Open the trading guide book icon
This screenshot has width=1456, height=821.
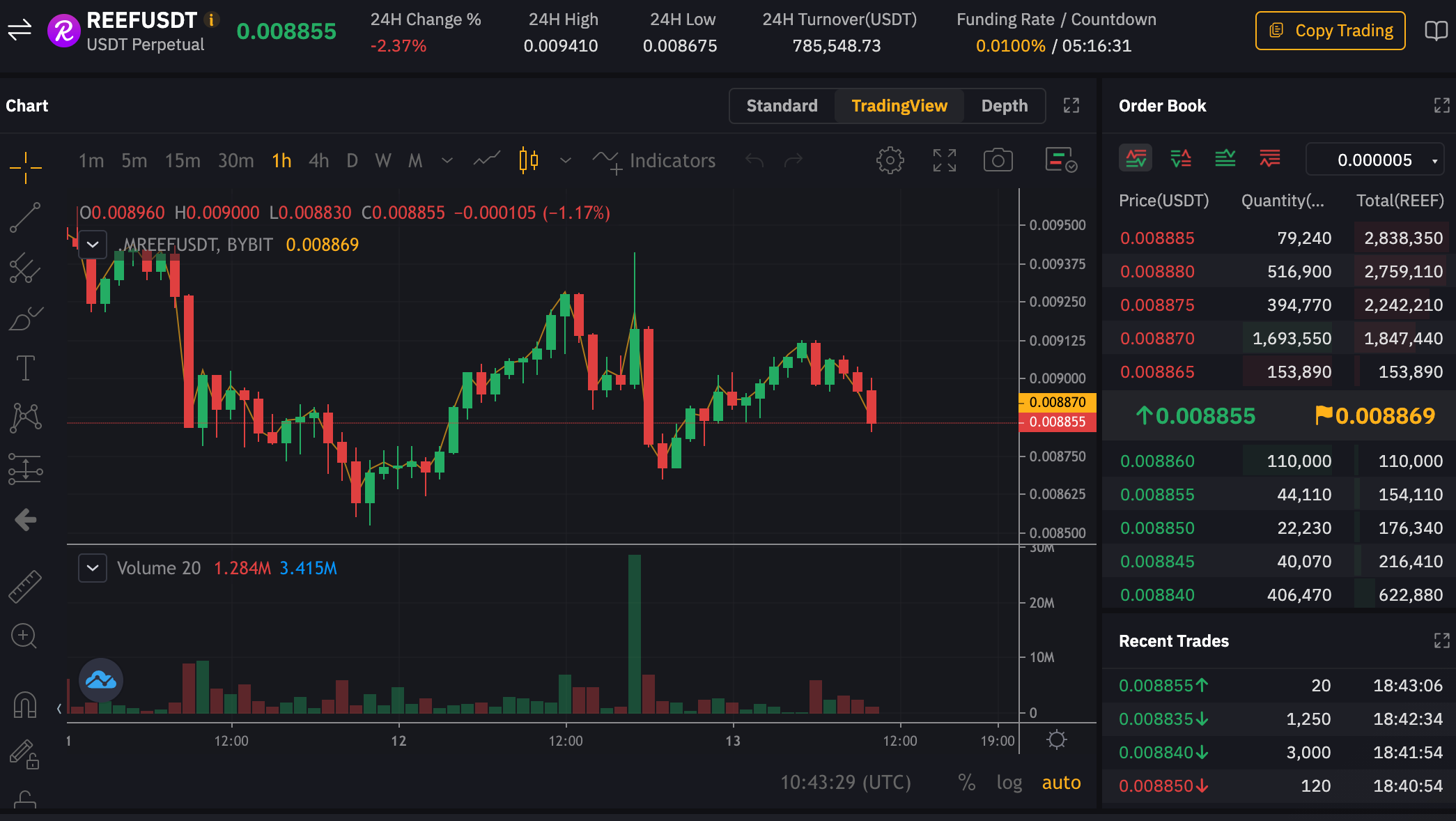[1436, 31]
